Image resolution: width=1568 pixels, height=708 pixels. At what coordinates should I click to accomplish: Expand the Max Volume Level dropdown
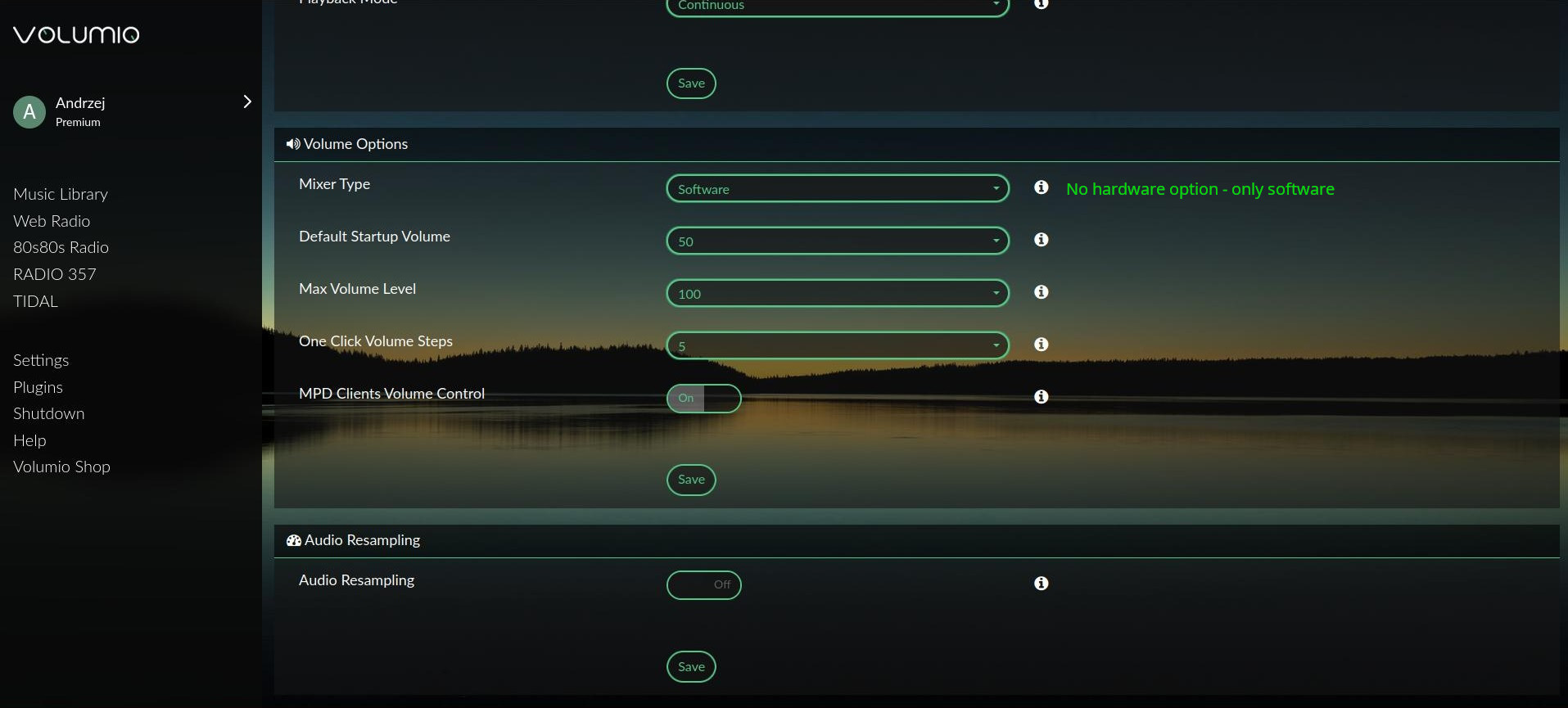(837, 294)
